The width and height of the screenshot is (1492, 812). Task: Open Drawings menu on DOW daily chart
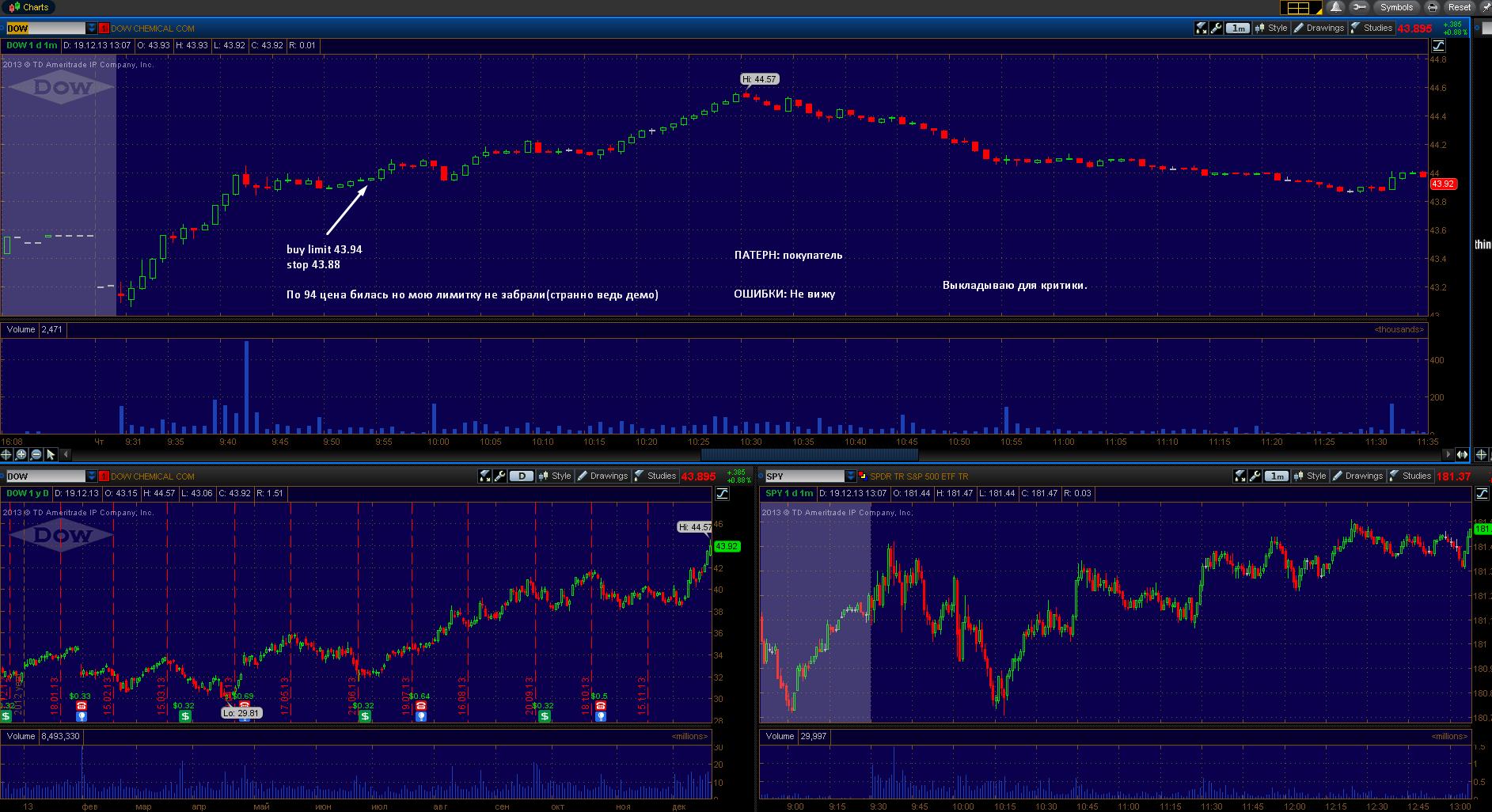(602, 476)
